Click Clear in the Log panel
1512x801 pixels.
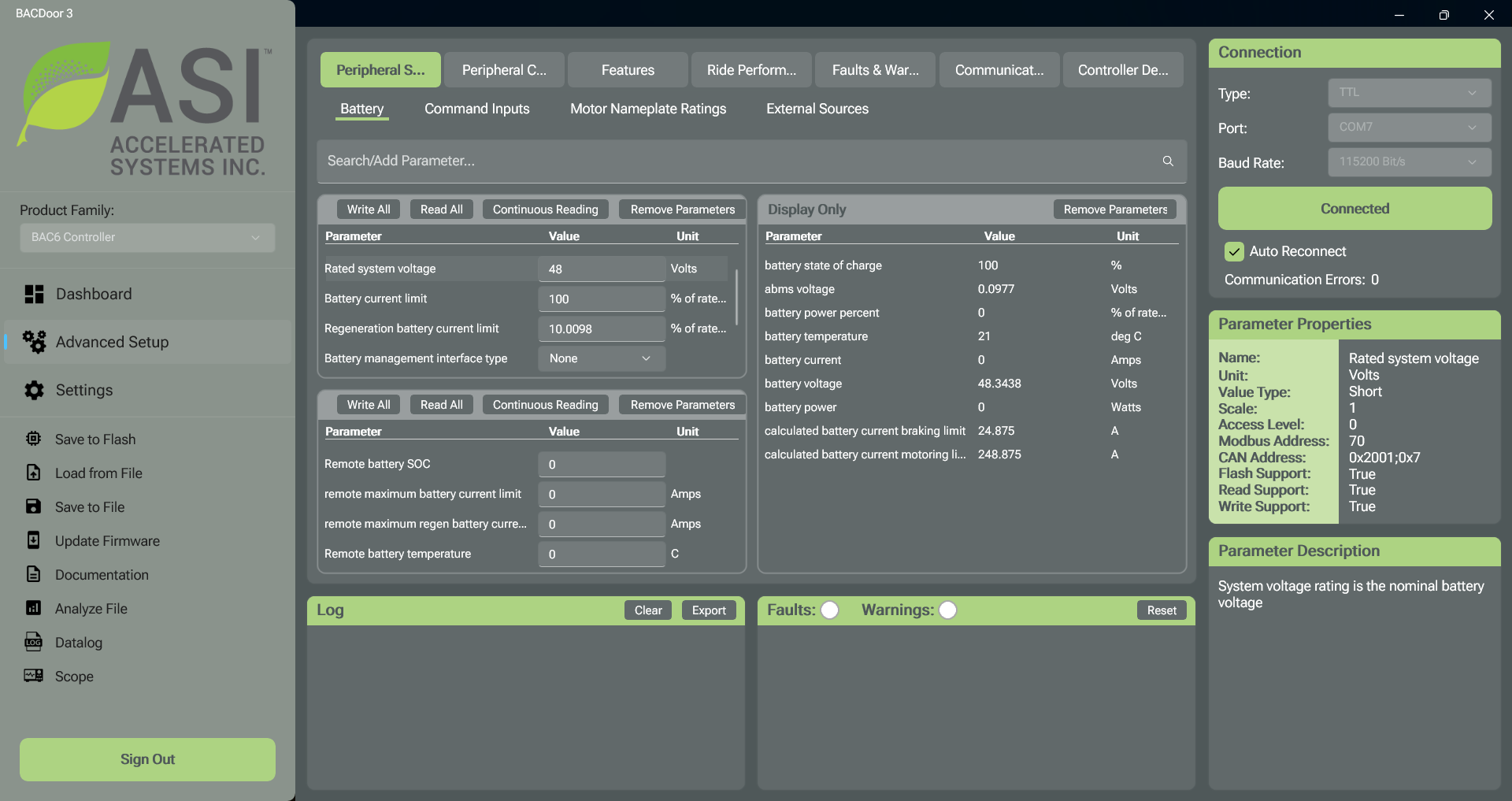648,610
